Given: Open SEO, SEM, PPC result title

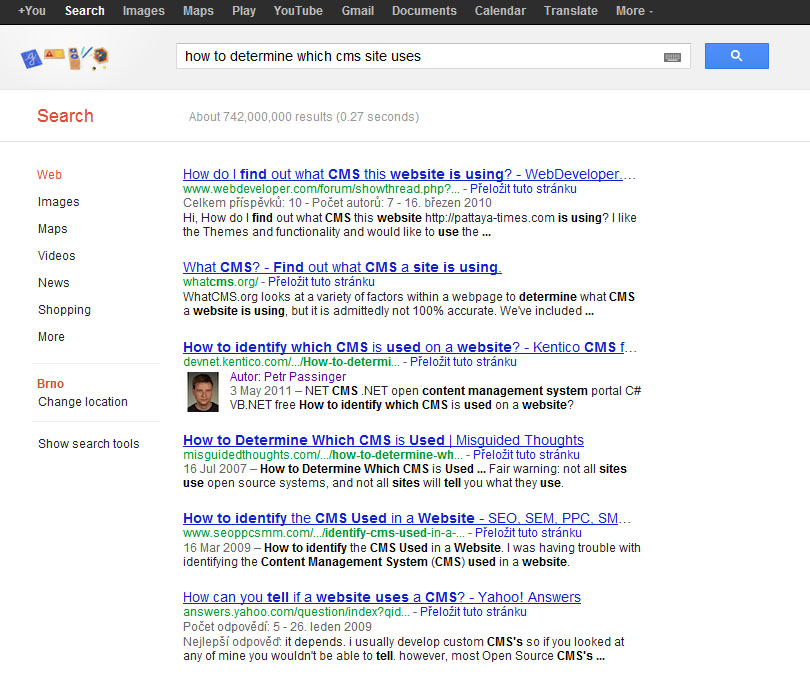Looking at the screenshot, I should click(407, 518).
